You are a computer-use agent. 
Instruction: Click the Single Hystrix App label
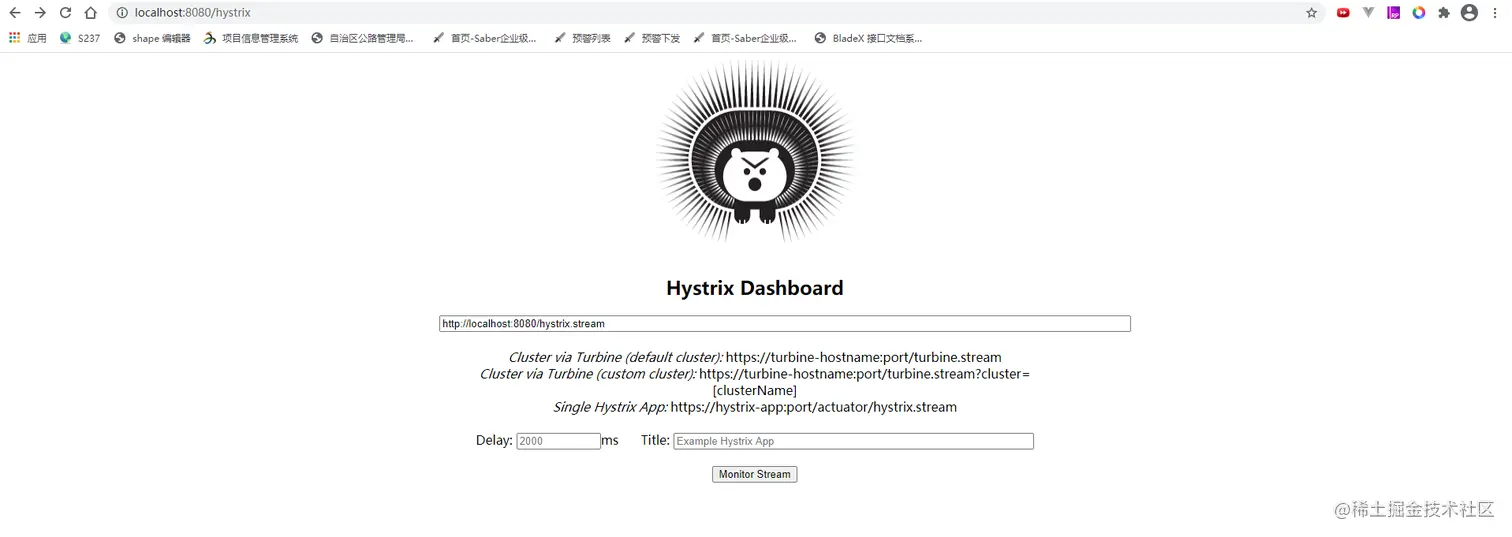click(610, 407)
